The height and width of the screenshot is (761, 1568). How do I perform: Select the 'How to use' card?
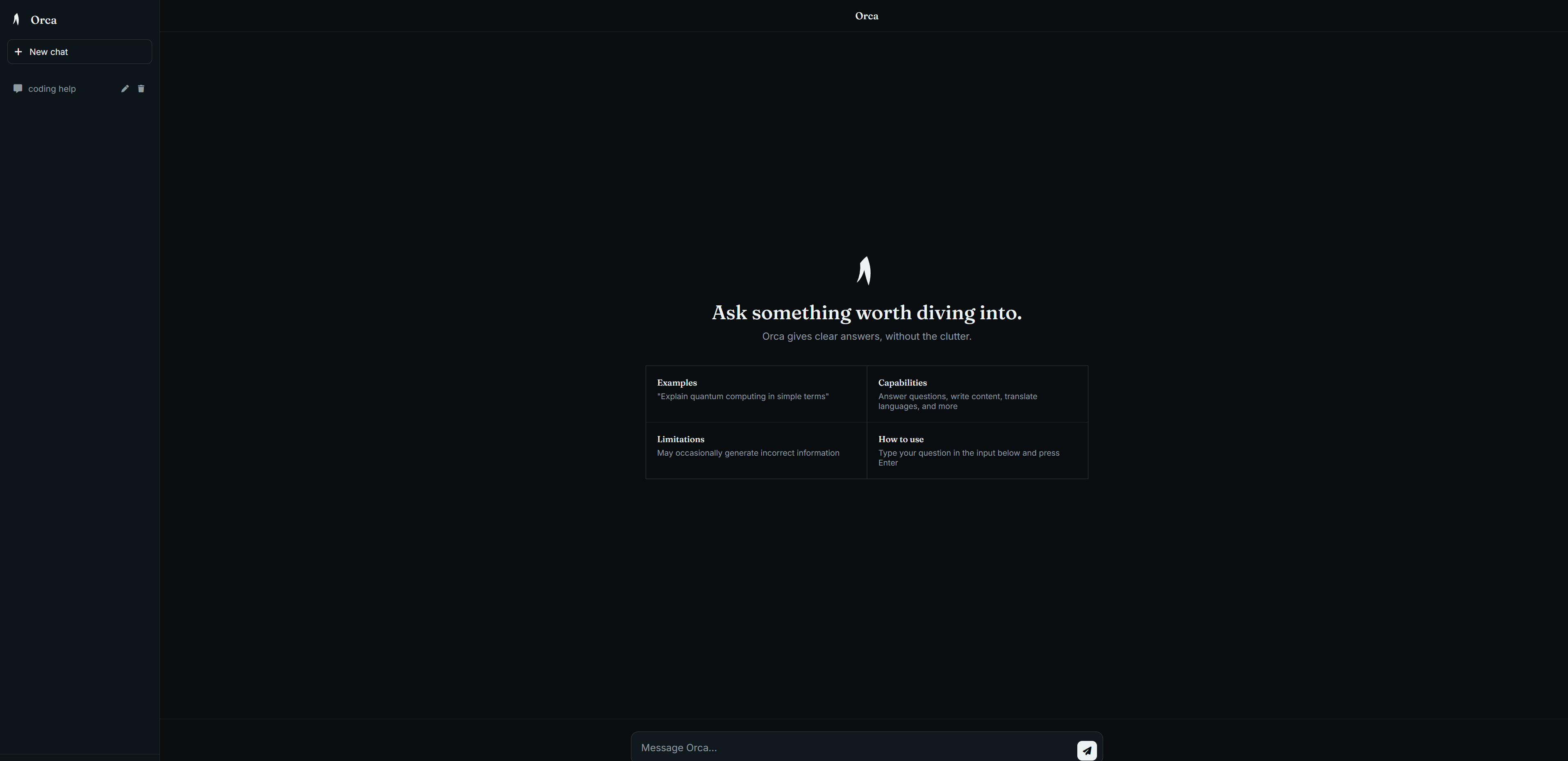click(x=978, y=451)
